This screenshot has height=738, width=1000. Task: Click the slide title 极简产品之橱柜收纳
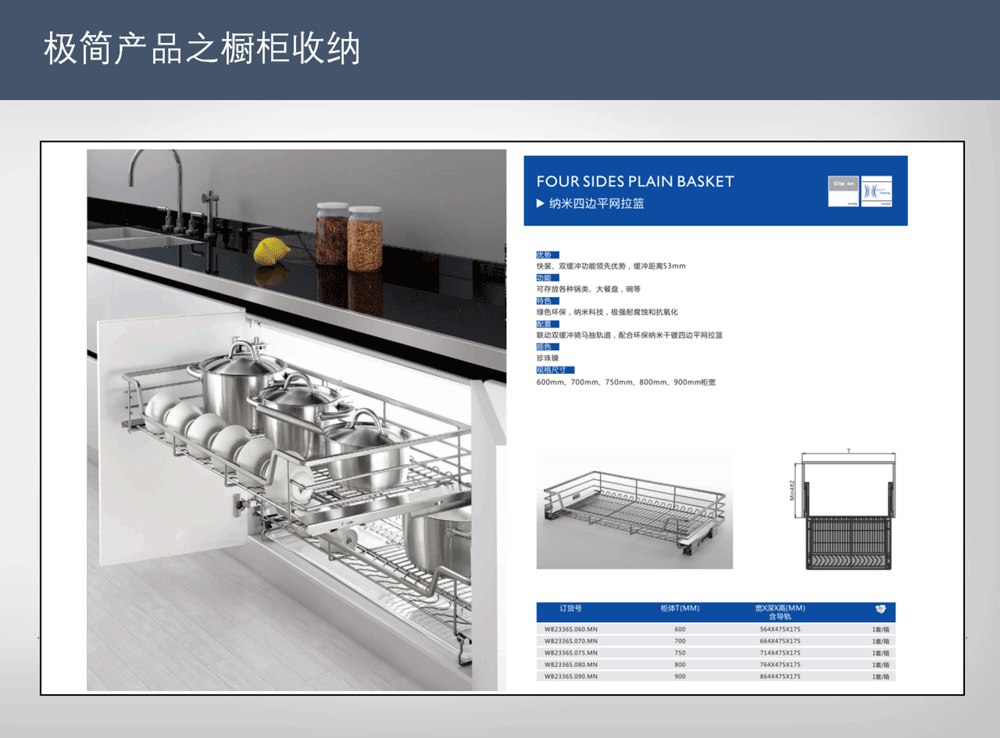click(202, 48)
